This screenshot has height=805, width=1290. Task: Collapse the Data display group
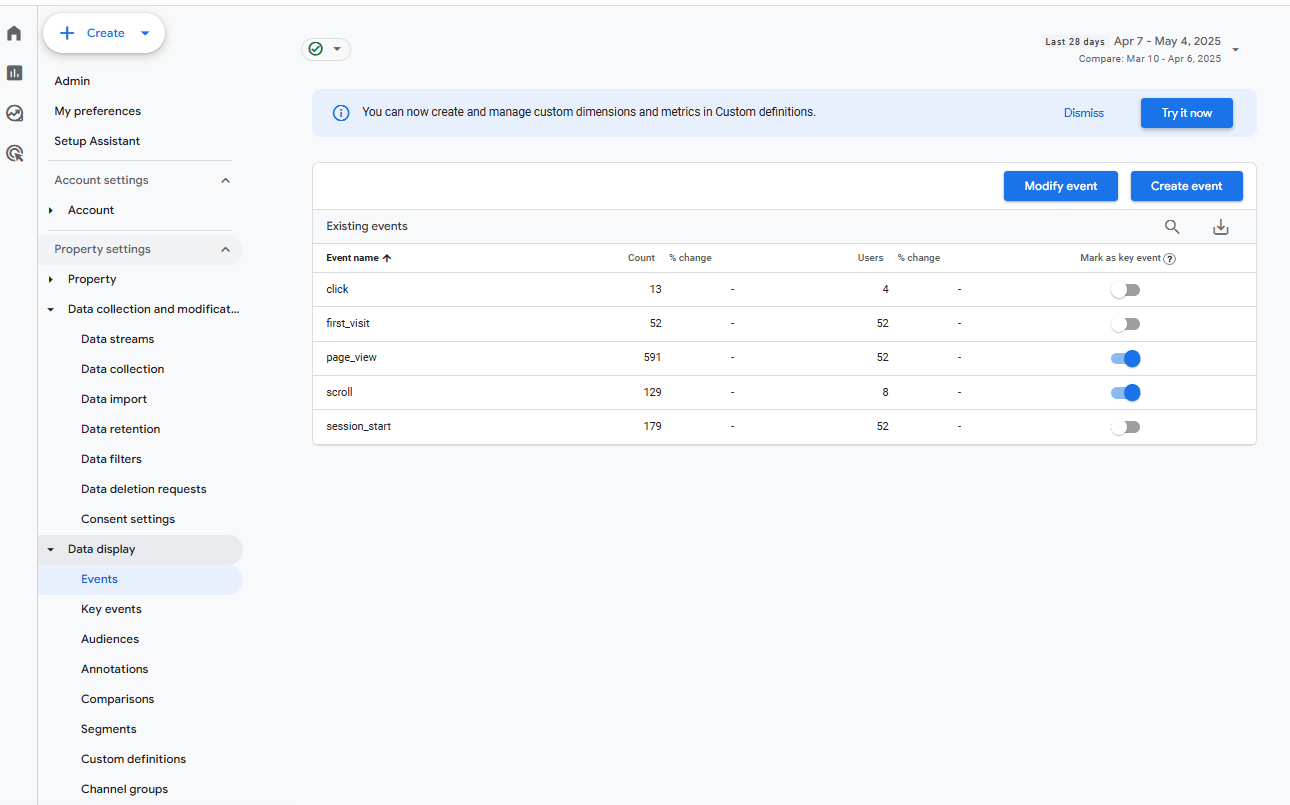tap(51, 549)
